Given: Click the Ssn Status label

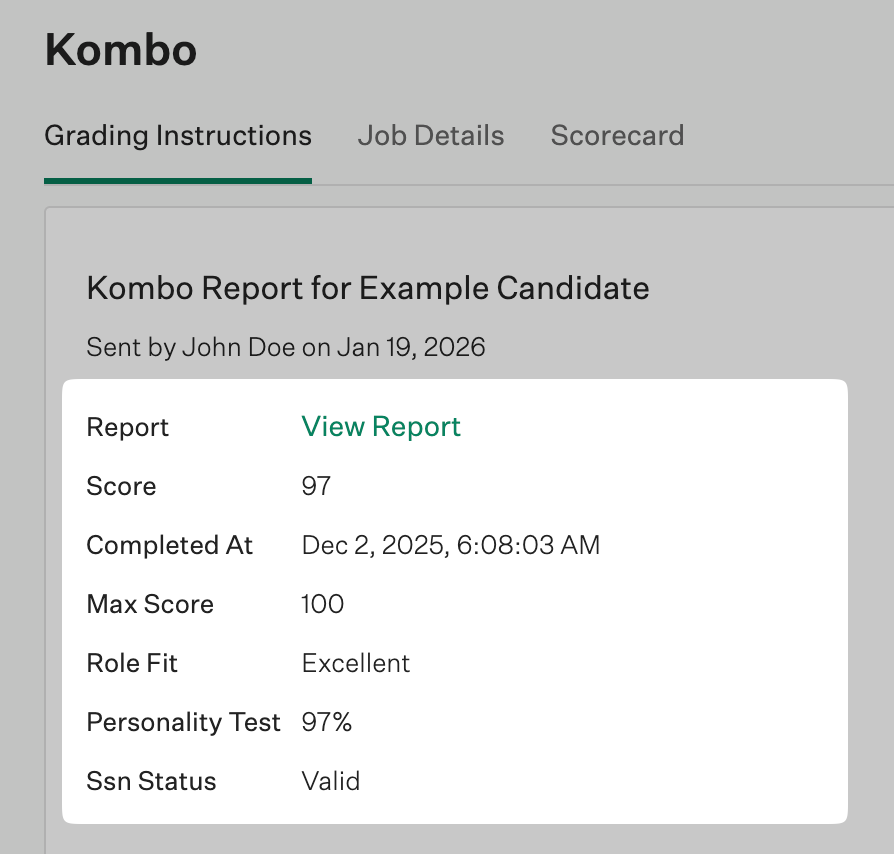Looking at the screenshot, I should 152,782.
